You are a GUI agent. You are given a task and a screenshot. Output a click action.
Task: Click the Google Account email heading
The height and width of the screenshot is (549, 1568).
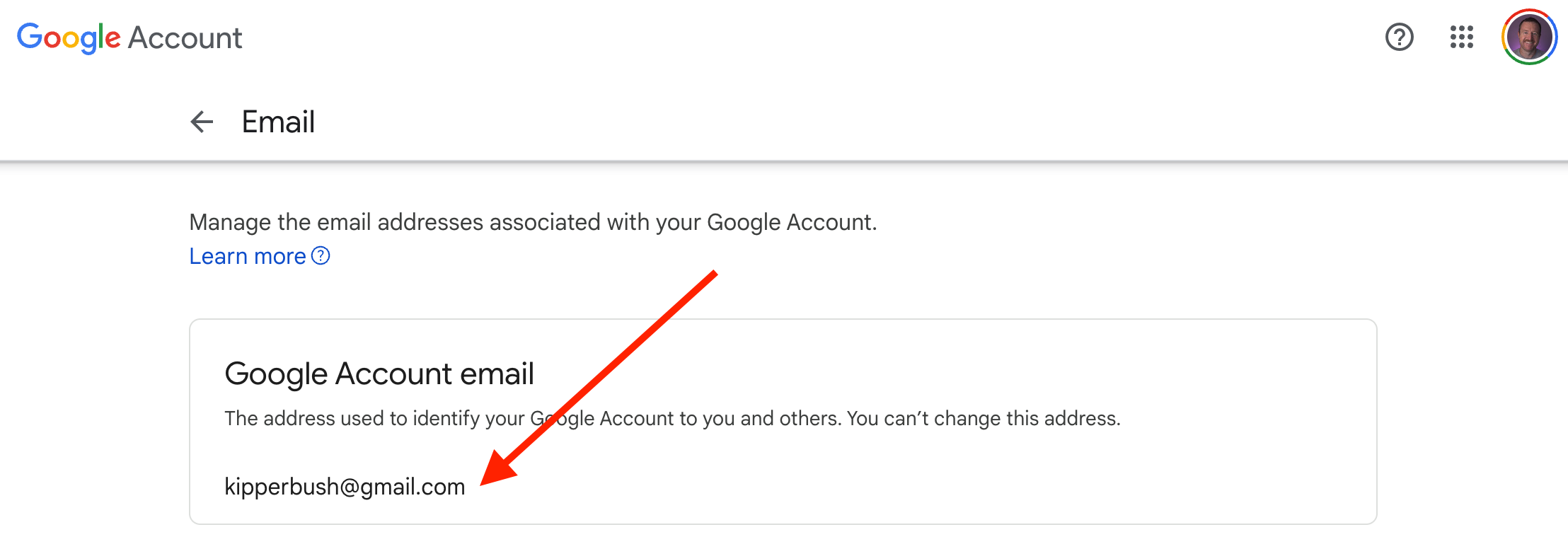click(x=379, y=374)
